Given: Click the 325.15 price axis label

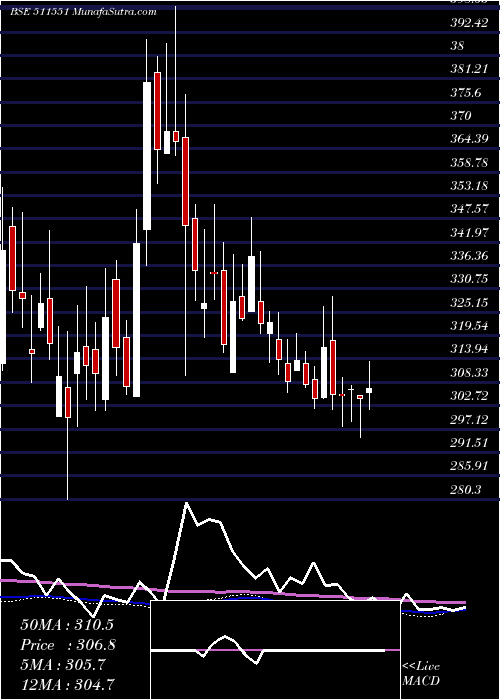Looking at the screenshot, I should [469, 303].
